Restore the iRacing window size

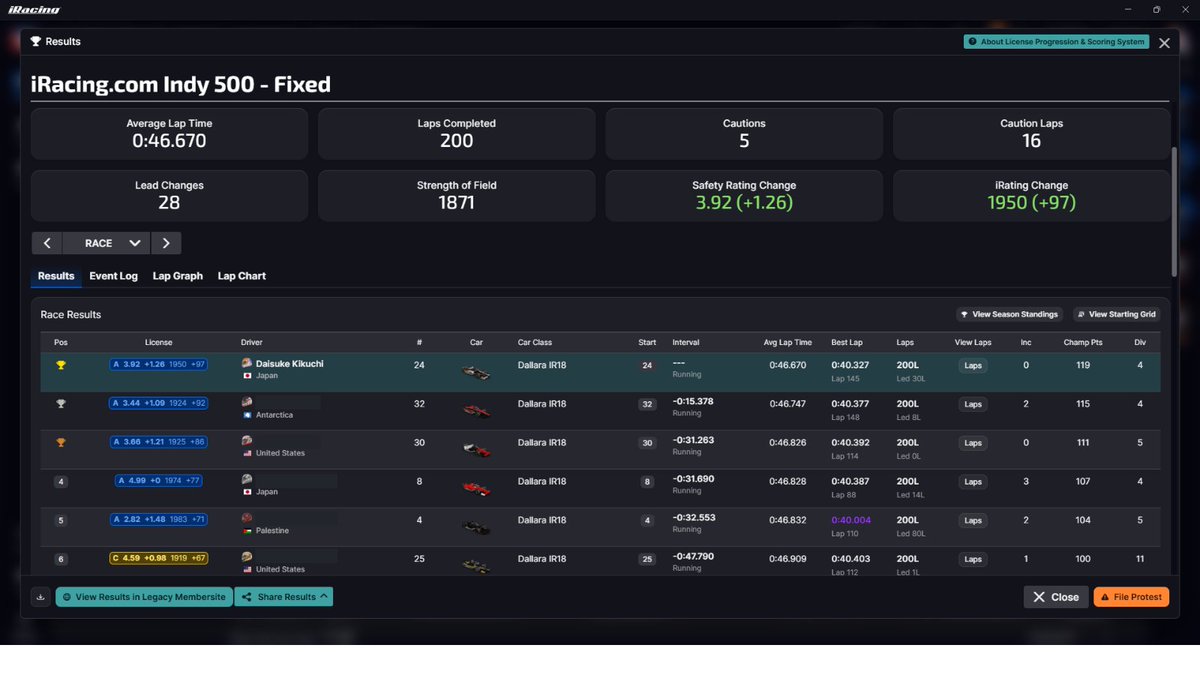click(1156, 9)
